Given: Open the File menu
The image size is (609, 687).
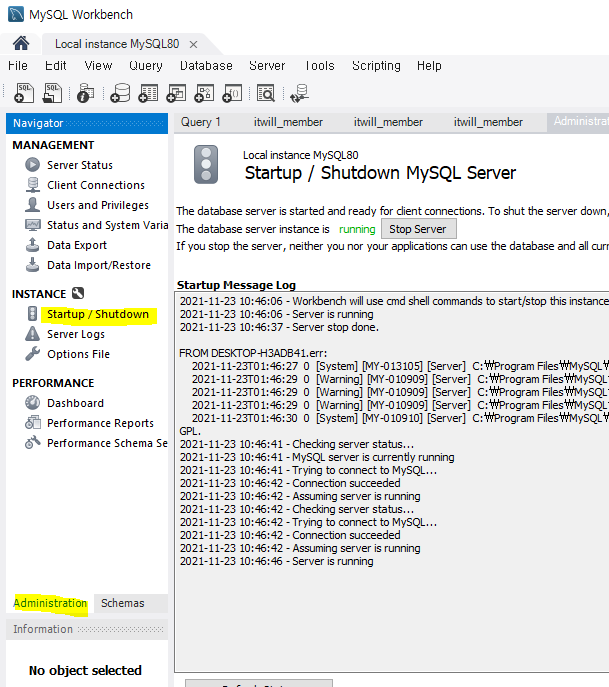Looking at the screenshot, I should click(x=18, y=66).
